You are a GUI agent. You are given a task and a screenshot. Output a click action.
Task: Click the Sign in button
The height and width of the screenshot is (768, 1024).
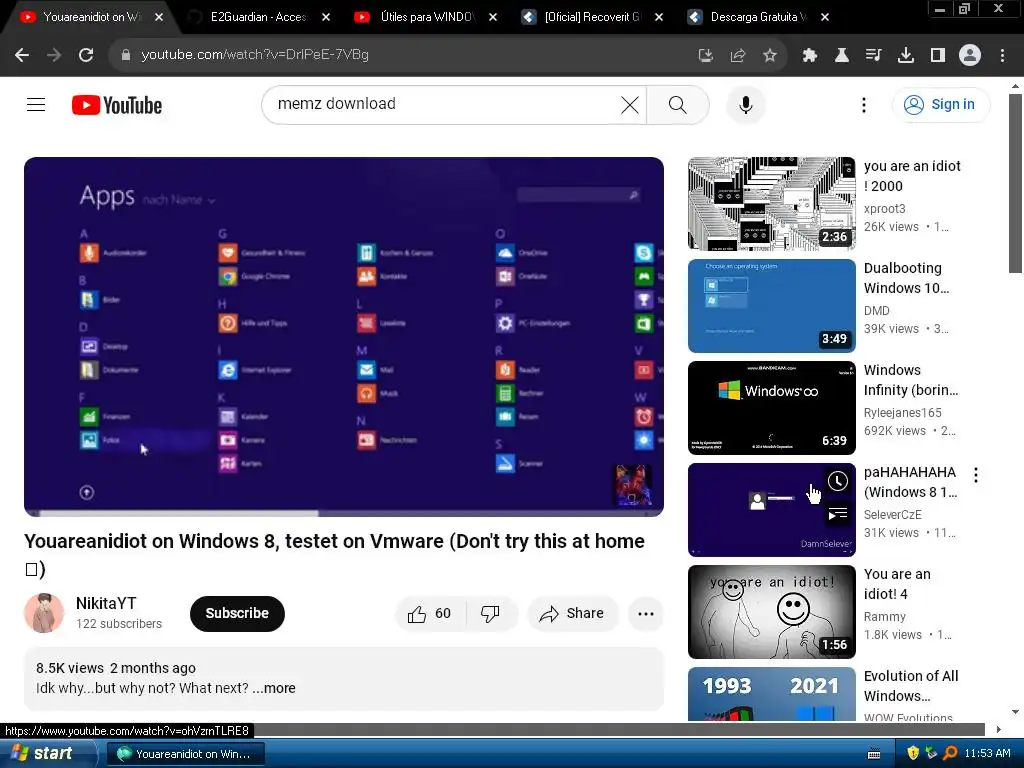pos(940,104)
